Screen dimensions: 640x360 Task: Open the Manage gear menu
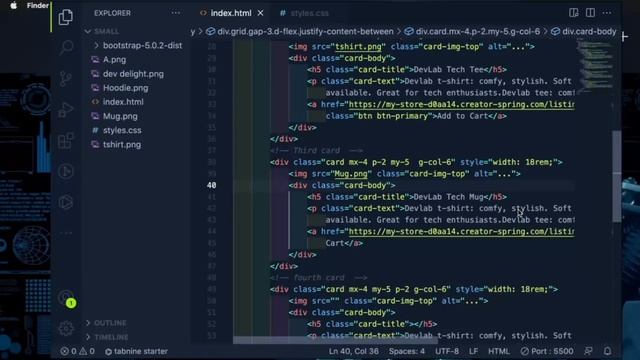click(x=66, y=329)
